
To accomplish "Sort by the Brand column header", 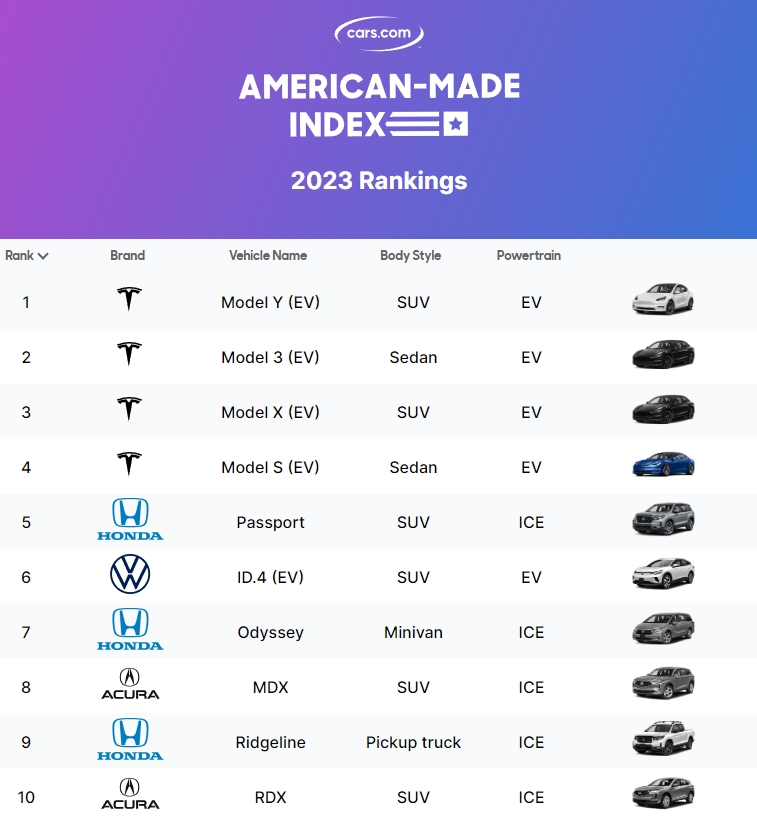I will [127, 255].
